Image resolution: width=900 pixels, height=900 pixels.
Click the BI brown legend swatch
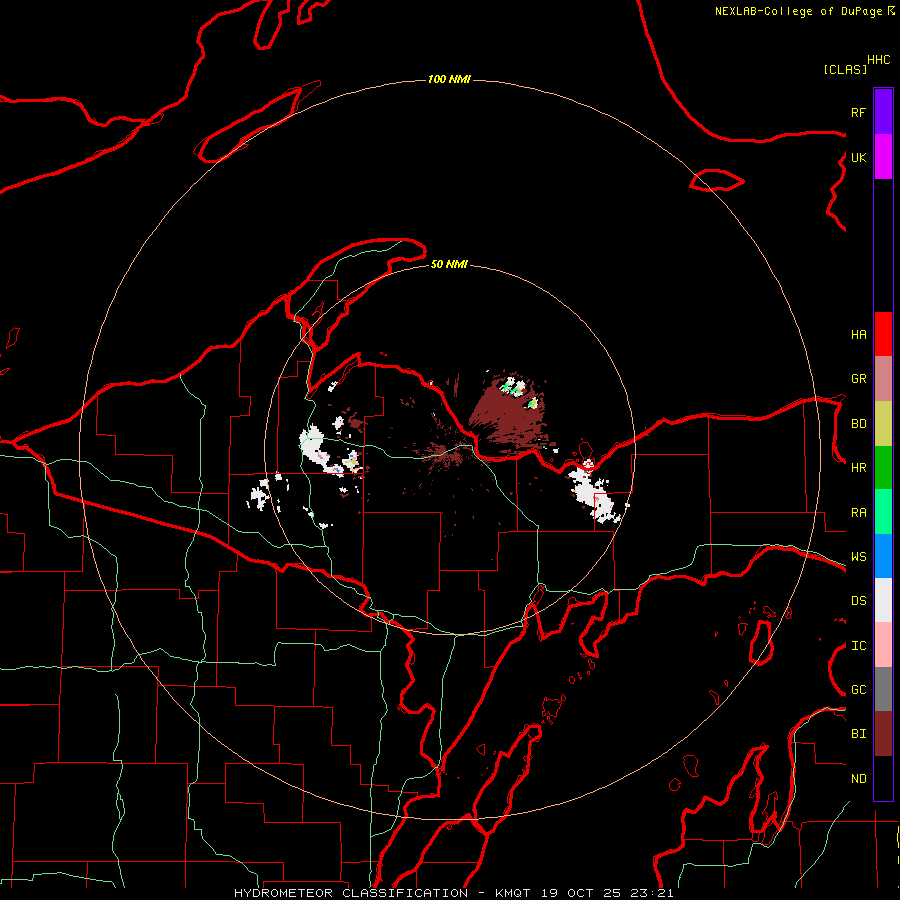[x=883, y=734]
